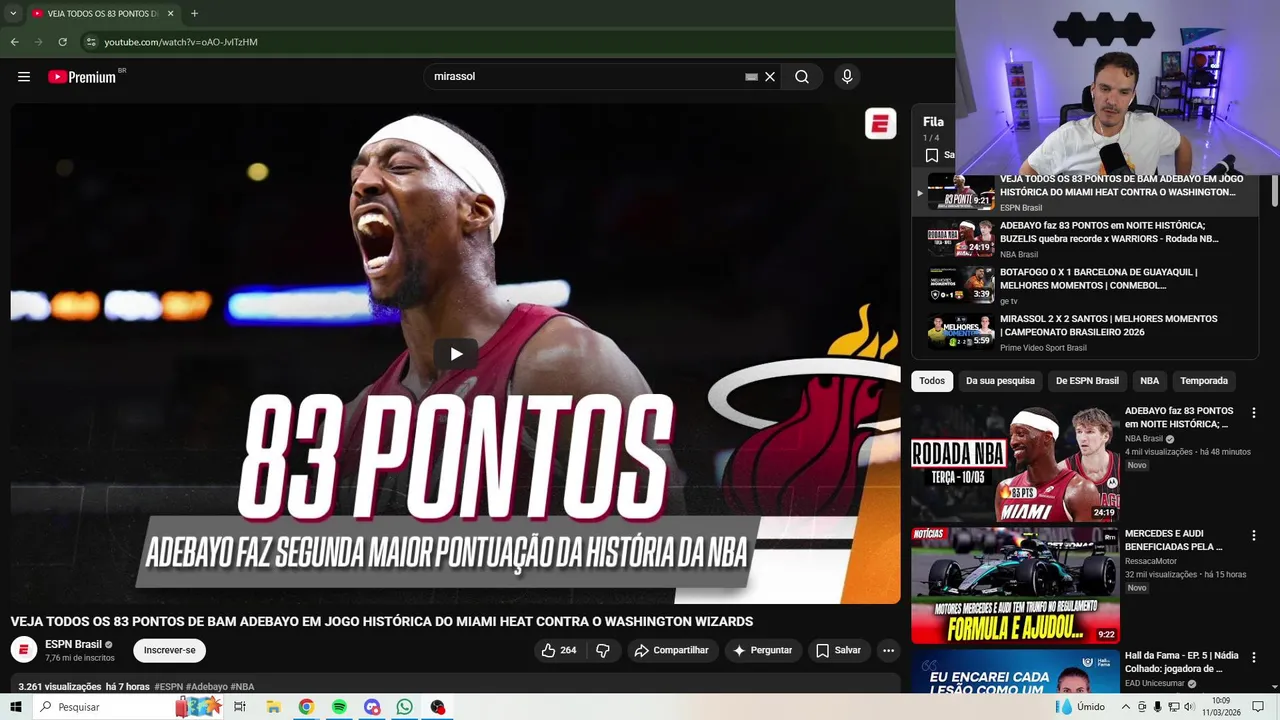Go back in the browser
This screenshot has width=1280, height=720.
[x=14, y=42]
